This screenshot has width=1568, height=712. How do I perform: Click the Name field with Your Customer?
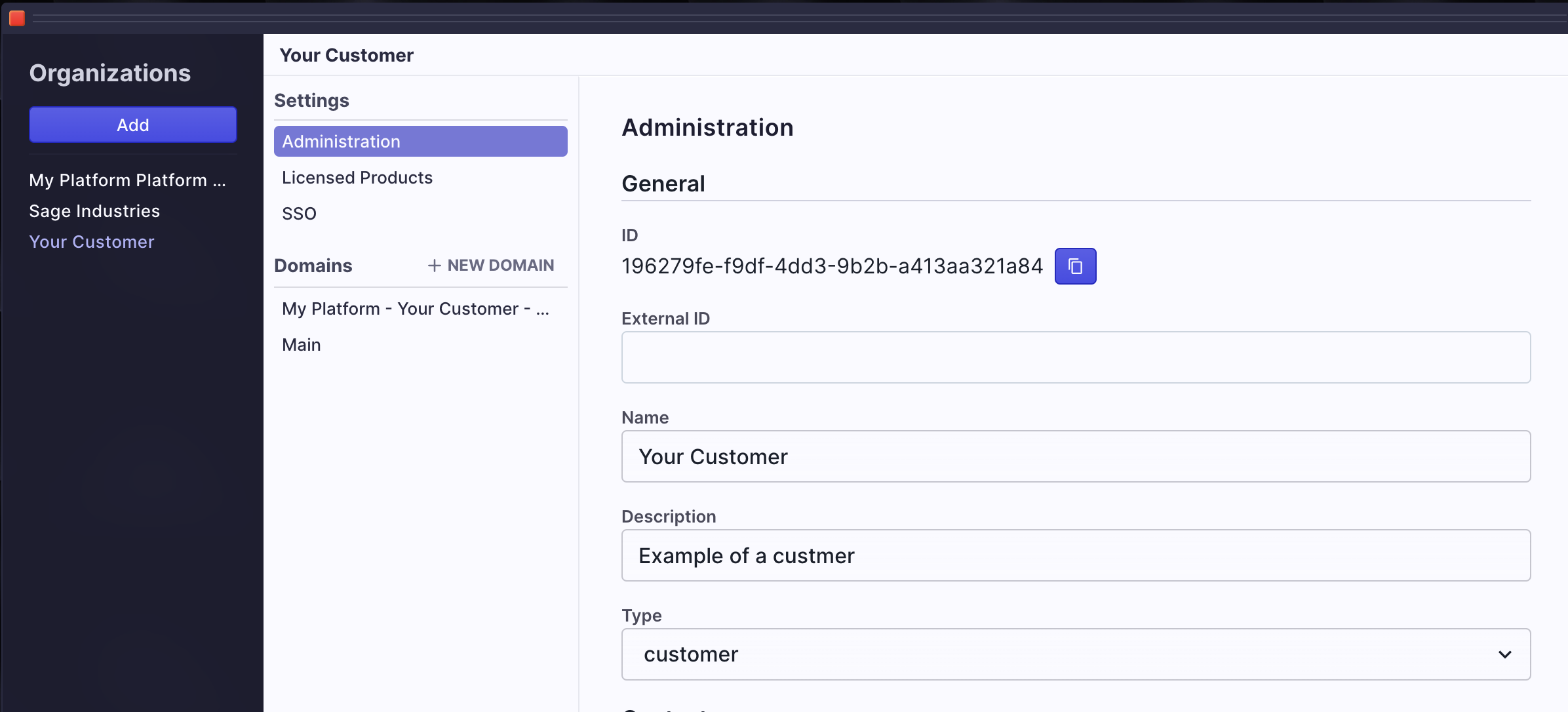point(1075,456)
